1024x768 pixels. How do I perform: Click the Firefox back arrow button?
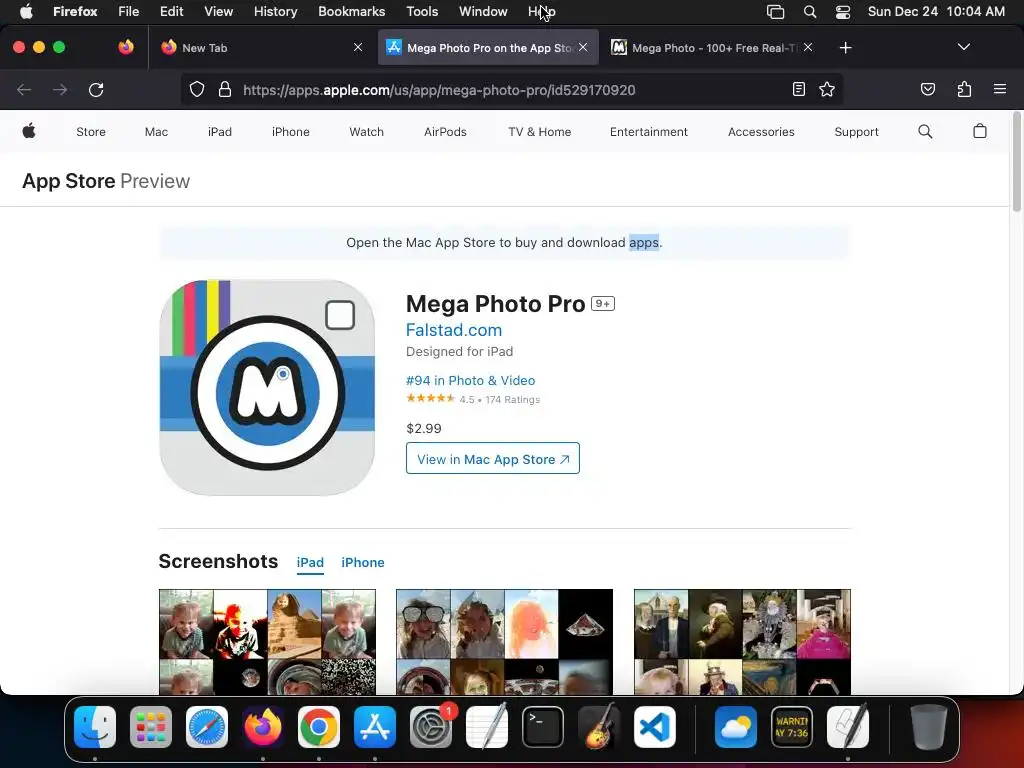tap(24, 89)
